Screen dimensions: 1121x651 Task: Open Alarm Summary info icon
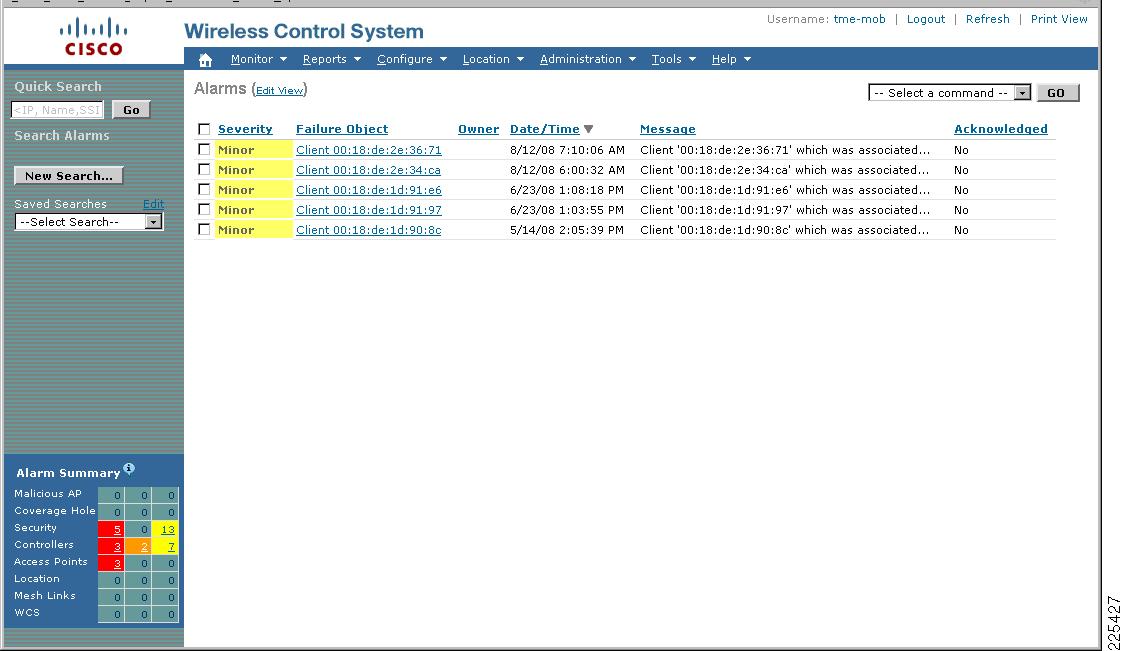[129, 469]
